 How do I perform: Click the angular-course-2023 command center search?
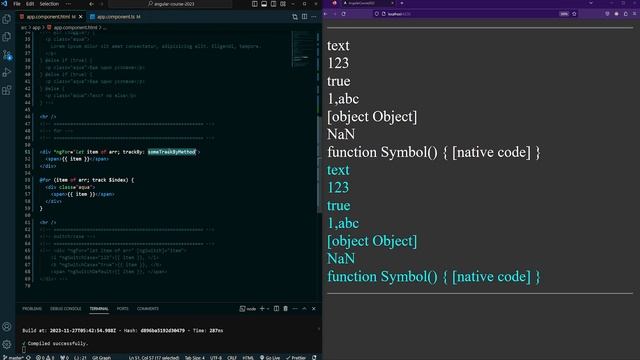pos(170,4)
